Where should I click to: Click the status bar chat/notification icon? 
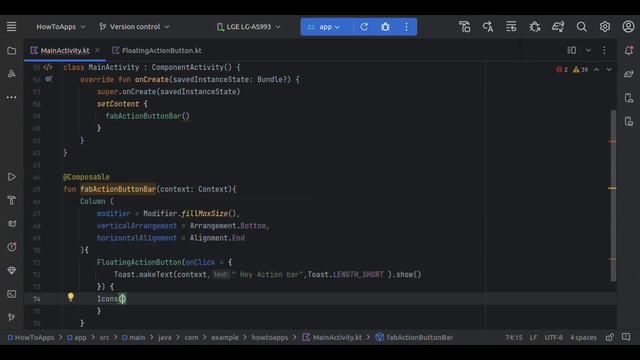click(626, 337)
